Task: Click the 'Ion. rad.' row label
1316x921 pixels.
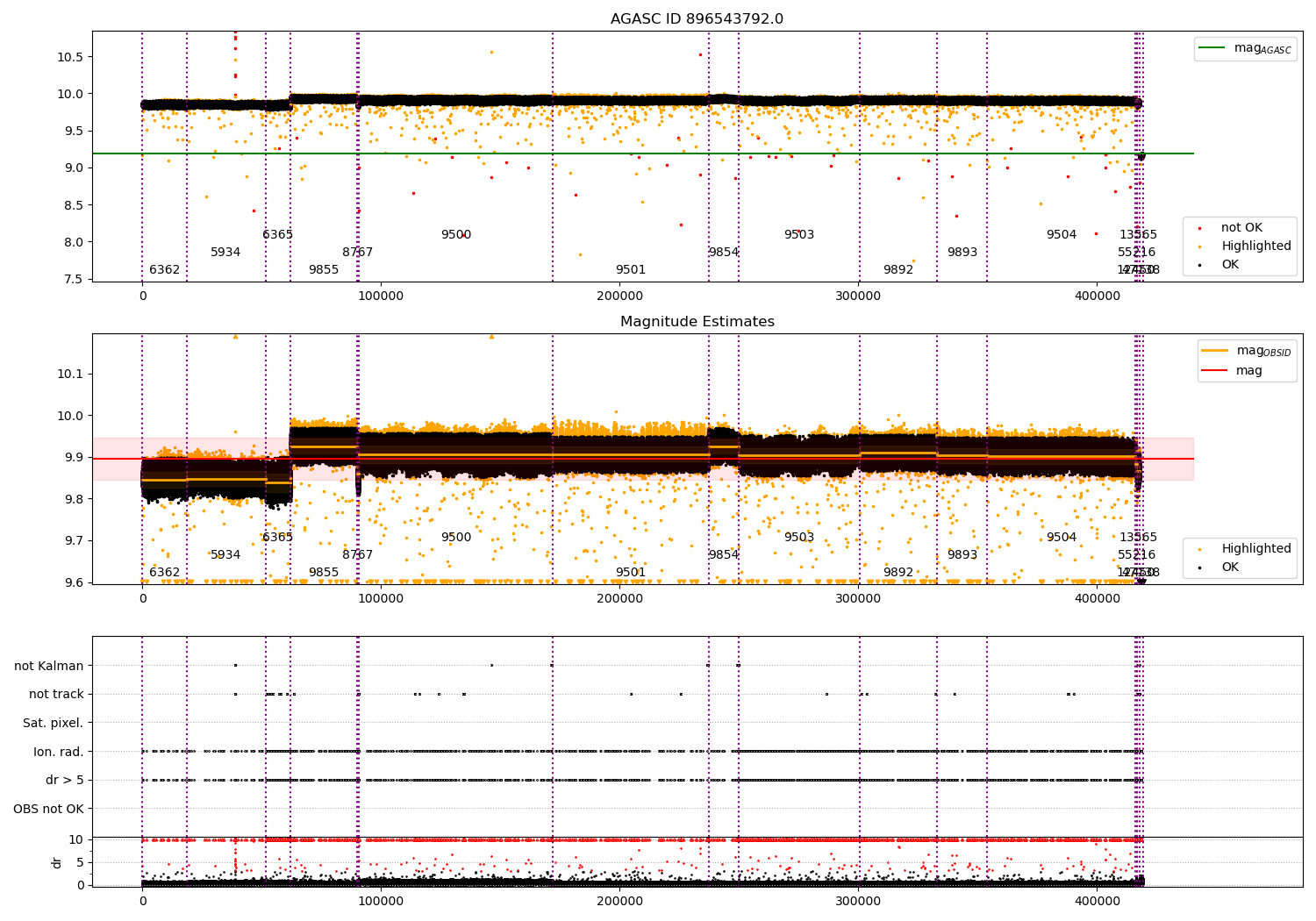Action: point(59,752)
